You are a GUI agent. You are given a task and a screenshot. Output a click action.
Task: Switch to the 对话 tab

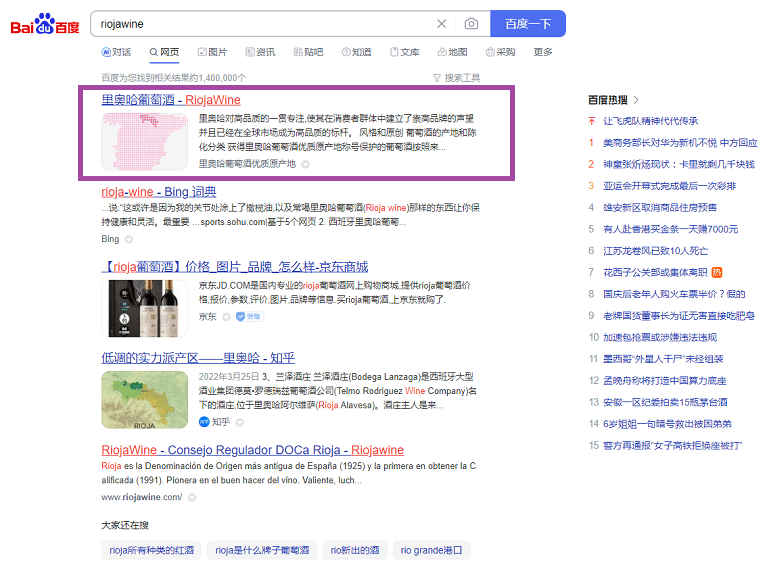116,52
